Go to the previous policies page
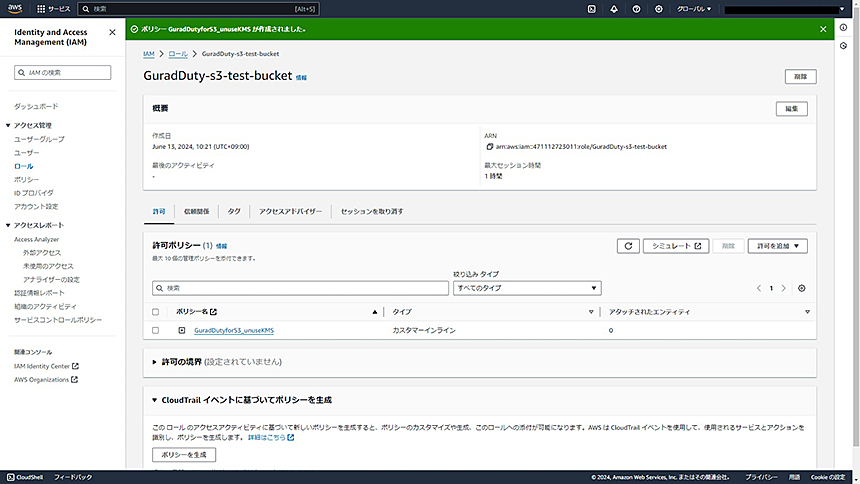This screenshot has height=484, width=860. [x=759, y=288]
